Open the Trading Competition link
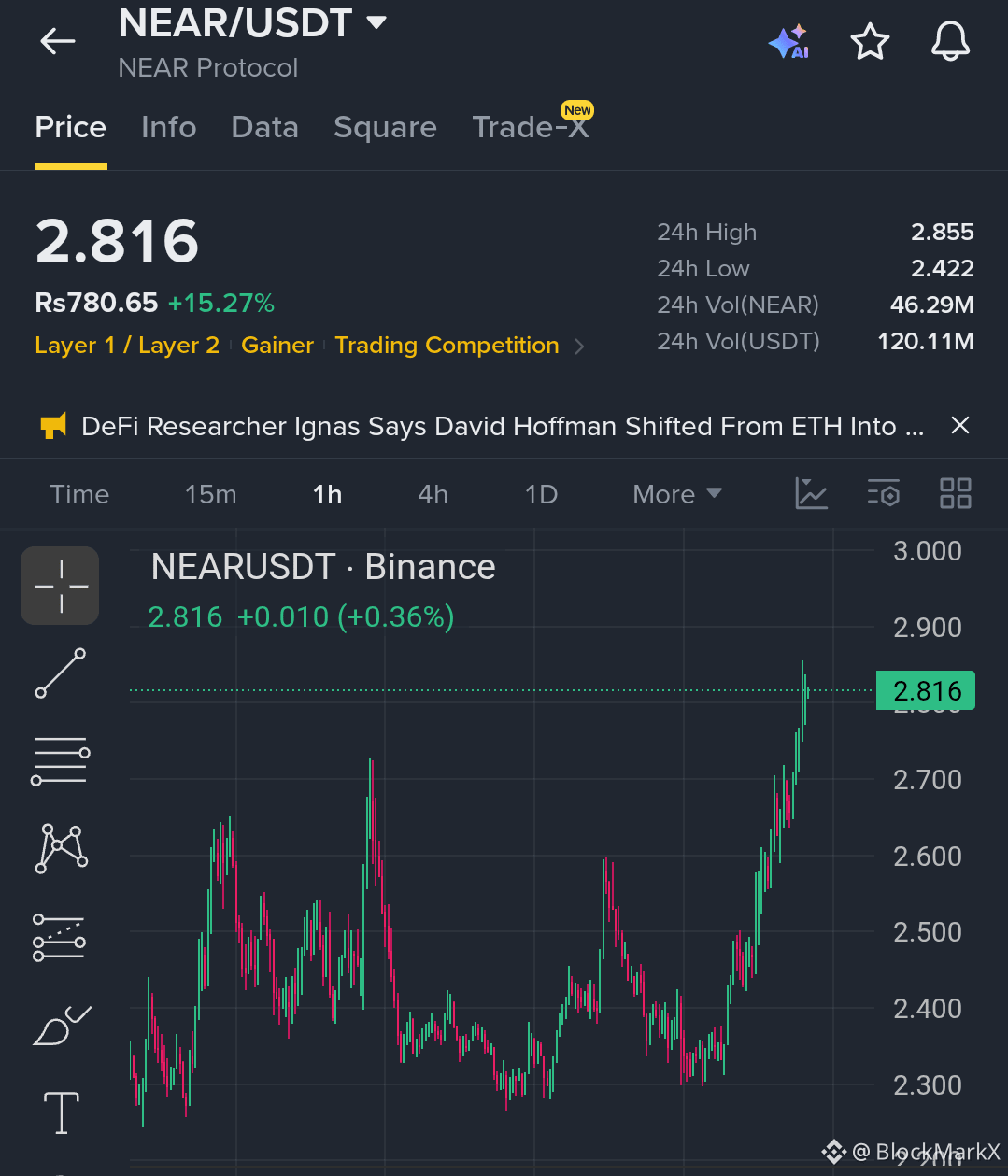Viewport: 1008px width, 1176px height. coord(447,346)
